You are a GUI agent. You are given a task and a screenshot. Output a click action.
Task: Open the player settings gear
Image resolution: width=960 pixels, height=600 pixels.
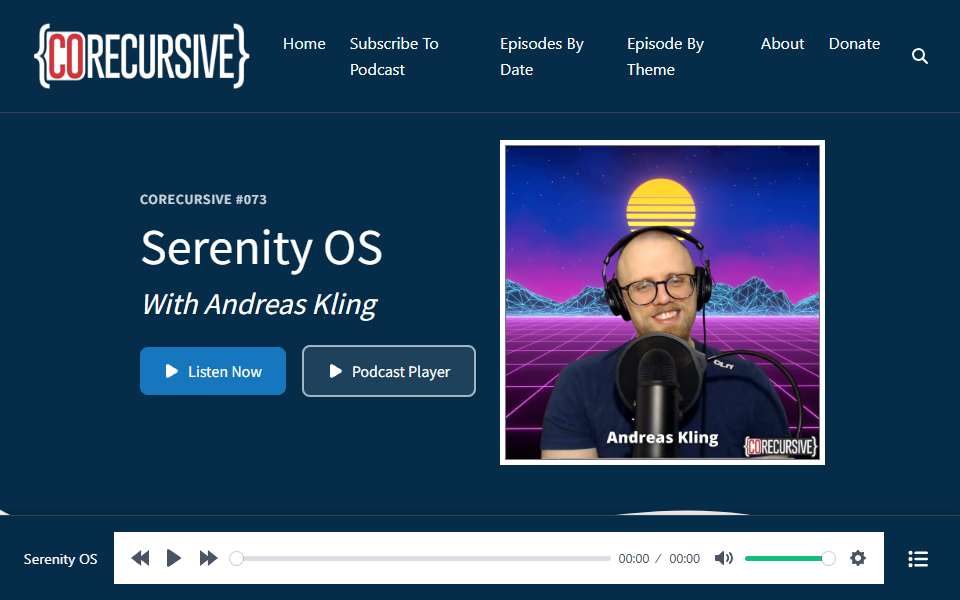click(x=858, y=558)
